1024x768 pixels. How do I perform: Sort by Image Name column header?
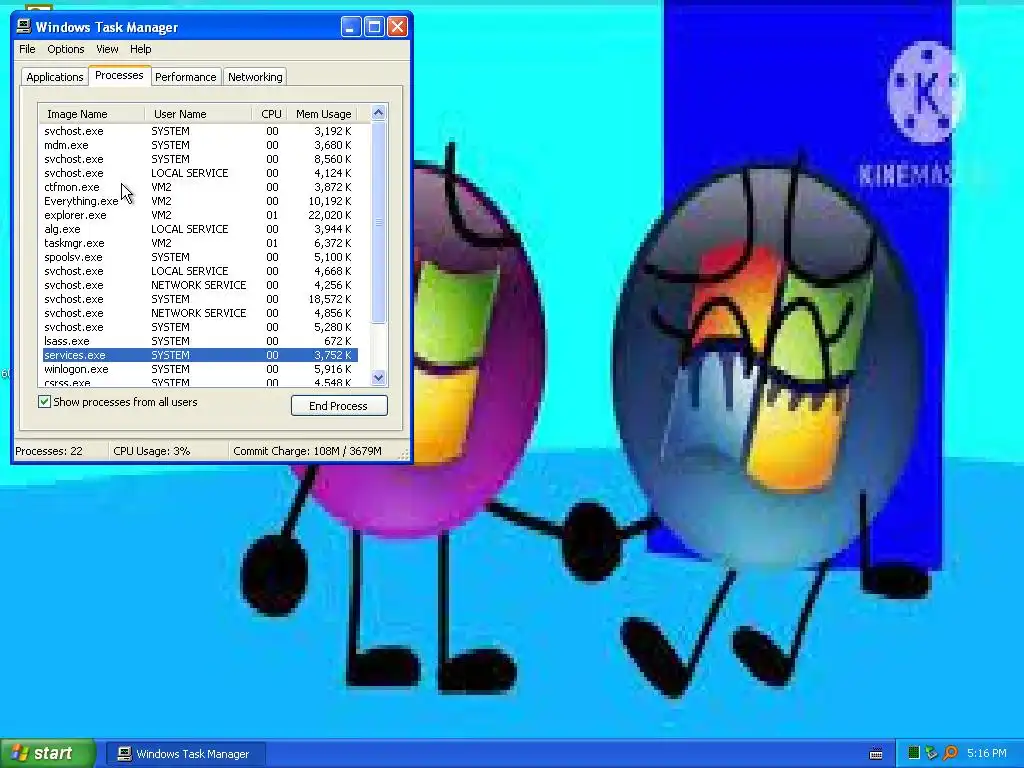pos(91,114)
